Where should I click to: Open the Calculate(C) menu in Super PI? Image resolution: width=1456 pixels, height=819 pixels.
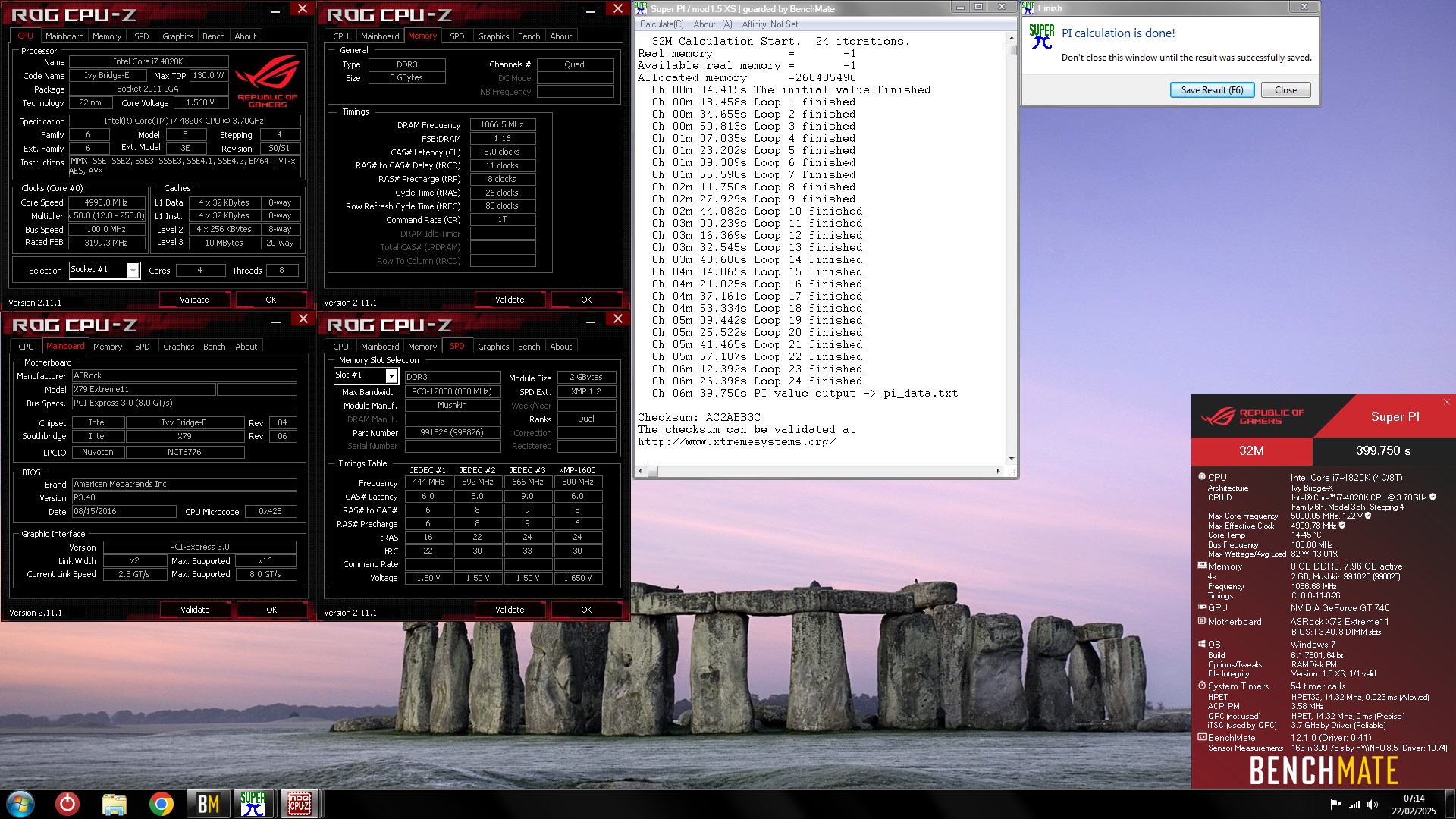tap(661, 24)
